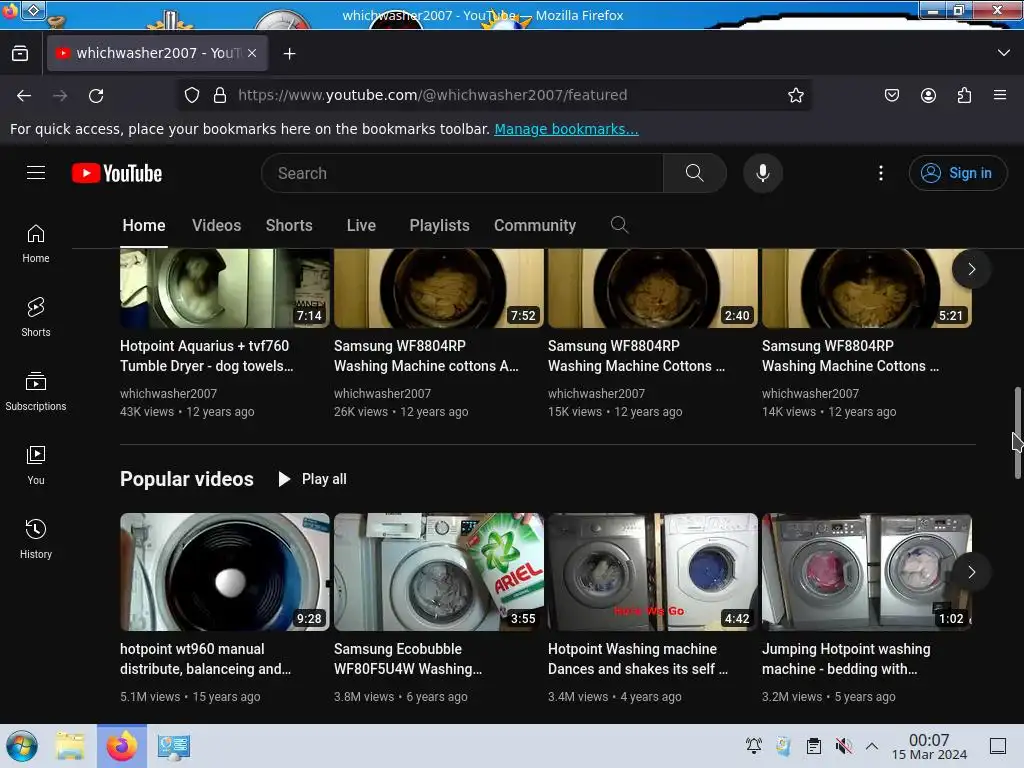The image size is (1024, 768).
Task: Open Firefox application hamburger menu
Action: pyautogui.click(x=1000, y=95)
